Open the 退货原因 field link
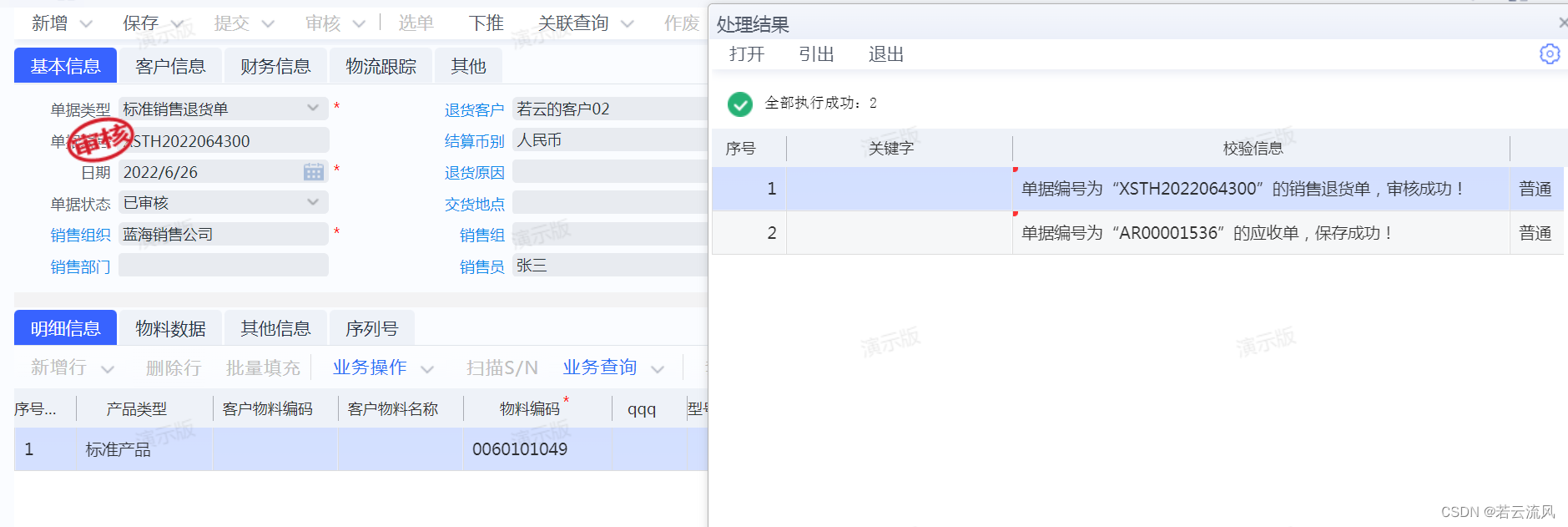The width and height of the screenshot is (1568, 527). coord(474,173)
